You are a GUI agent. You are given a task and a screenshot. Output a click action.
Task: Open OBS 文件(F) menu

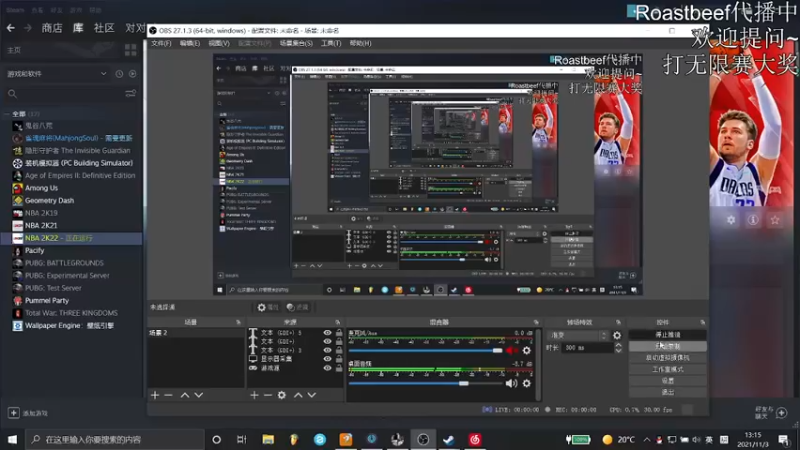click(161, 43)
